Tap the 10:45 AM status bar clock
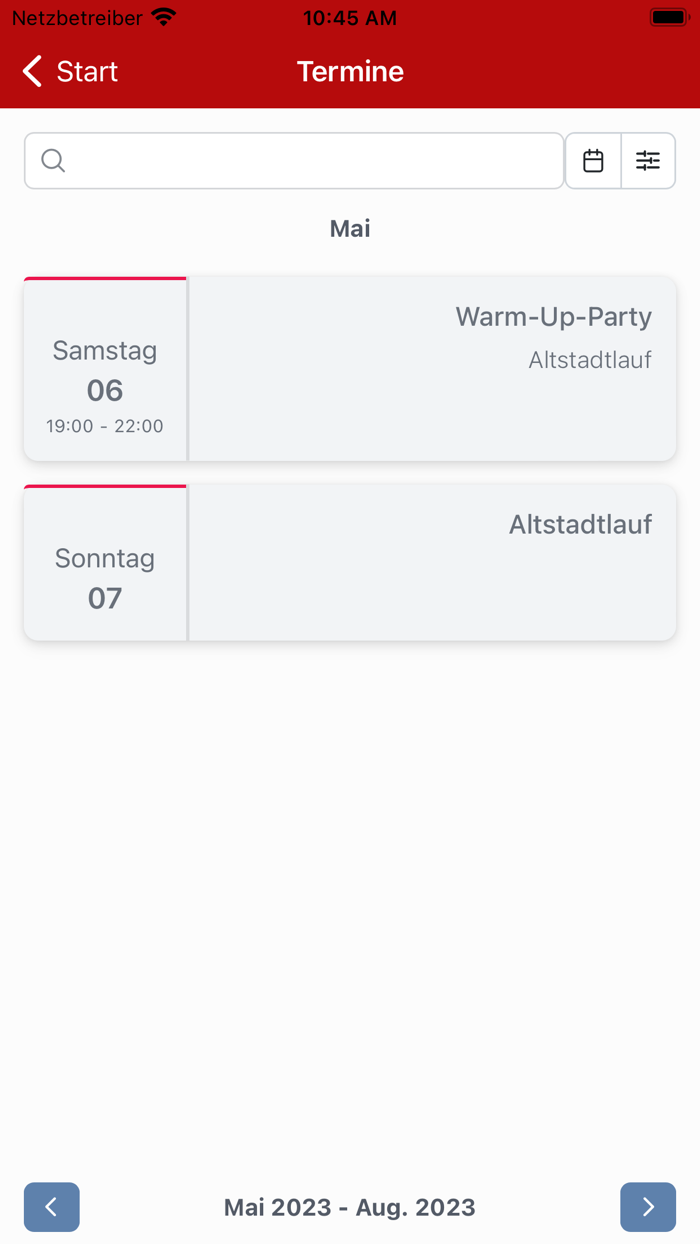 (350, 18)
